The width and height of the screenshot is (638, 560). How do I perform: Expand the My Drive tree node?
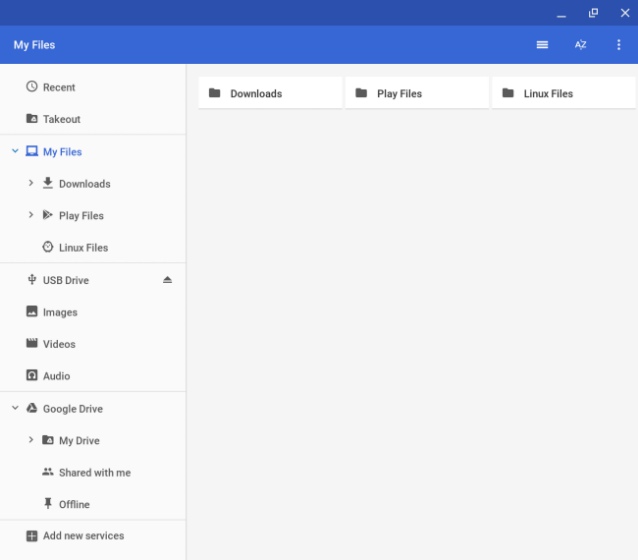31,440
